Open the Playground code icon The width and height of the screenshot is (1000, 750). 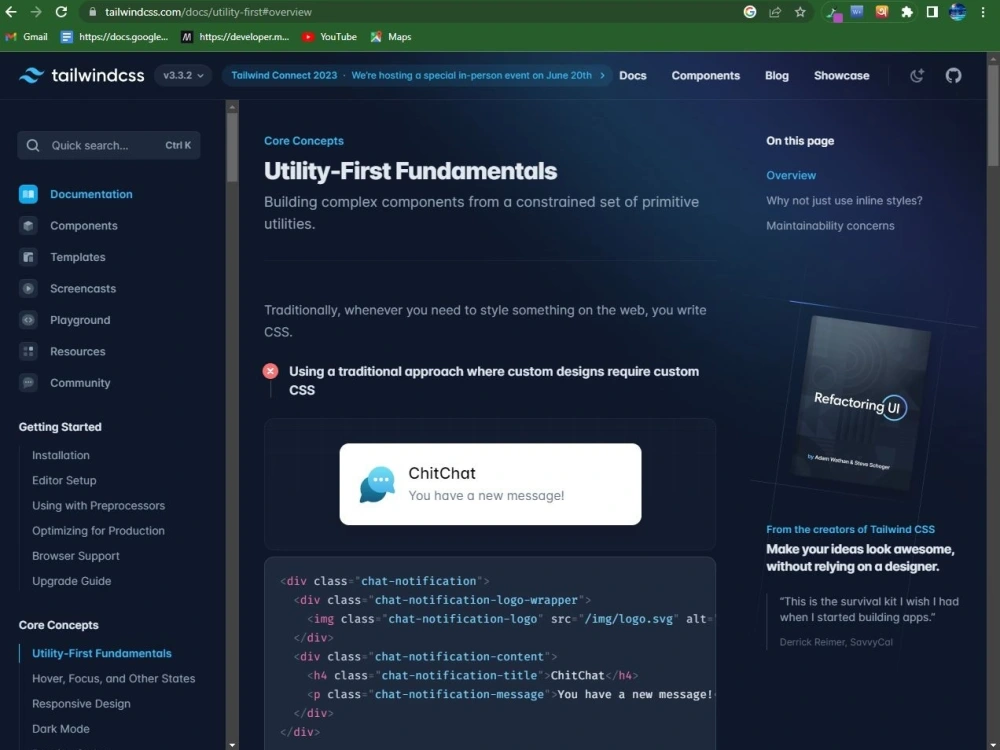30,320
